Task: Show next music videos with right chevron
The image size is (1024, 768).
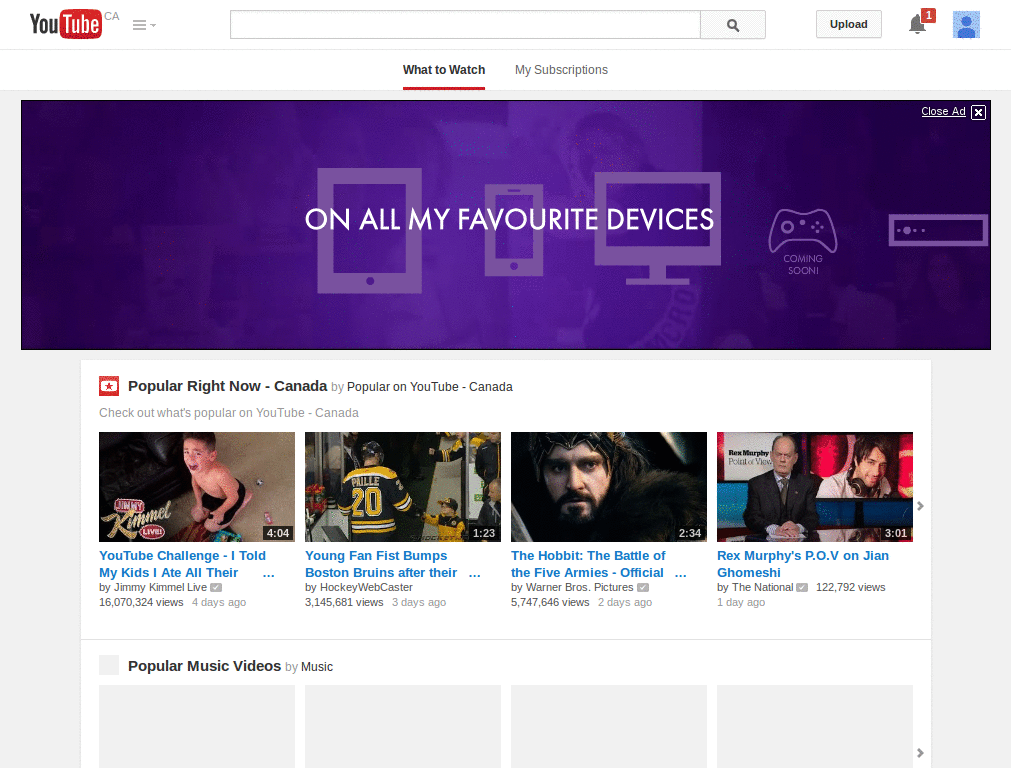Action: tap(920, 753)
